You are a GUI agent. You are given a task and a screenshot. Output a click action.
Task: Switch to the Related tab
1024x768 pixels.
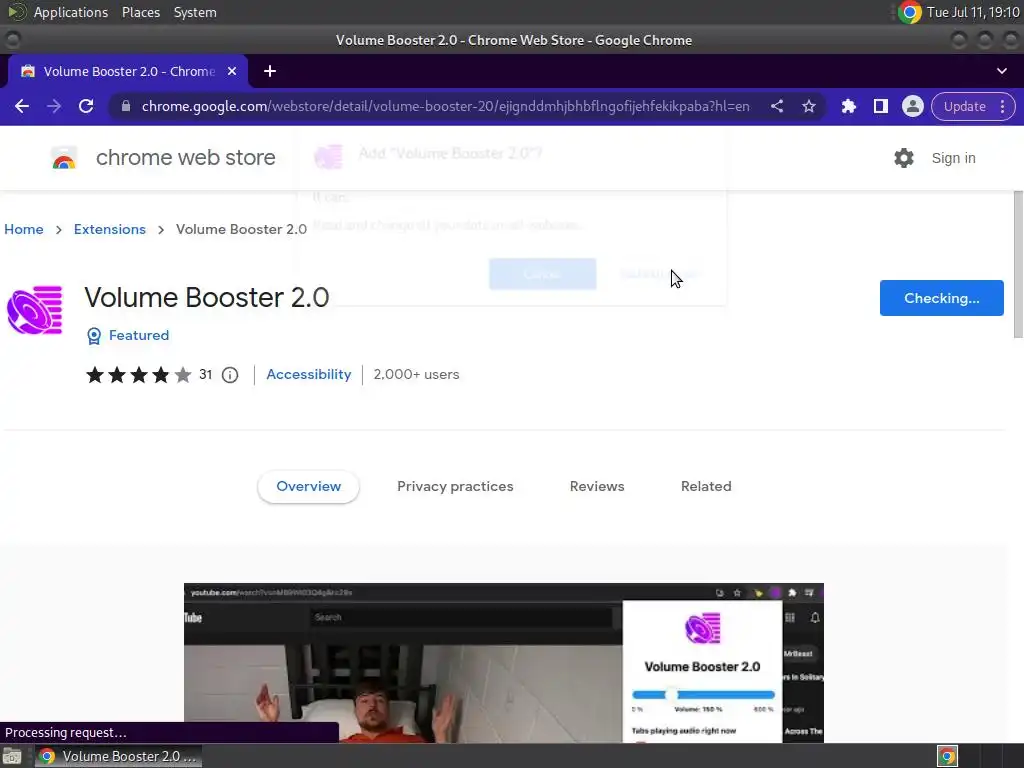[x=706, y=487]
